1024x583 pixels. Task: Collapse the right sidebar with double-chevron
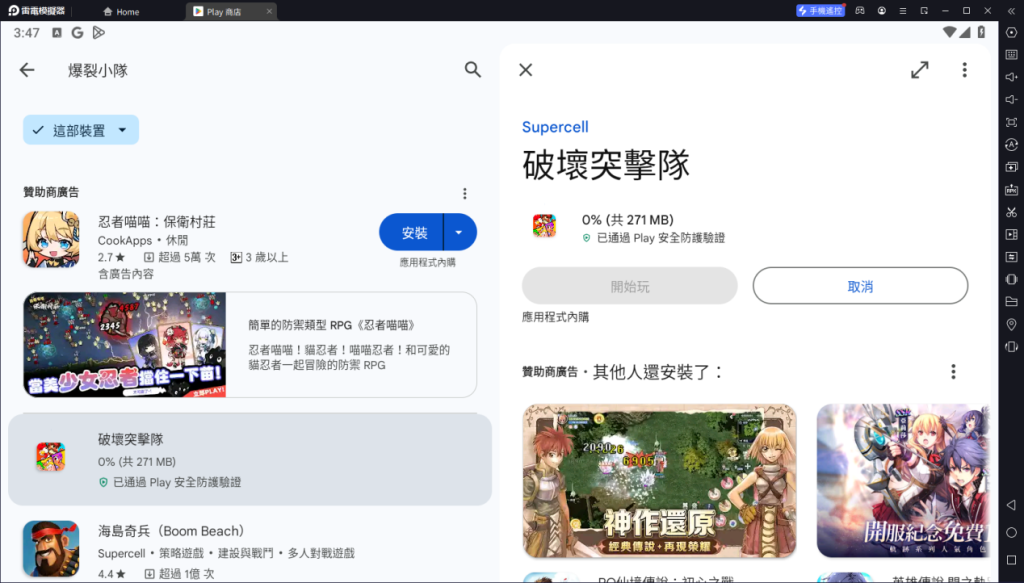coord(1012,10)
